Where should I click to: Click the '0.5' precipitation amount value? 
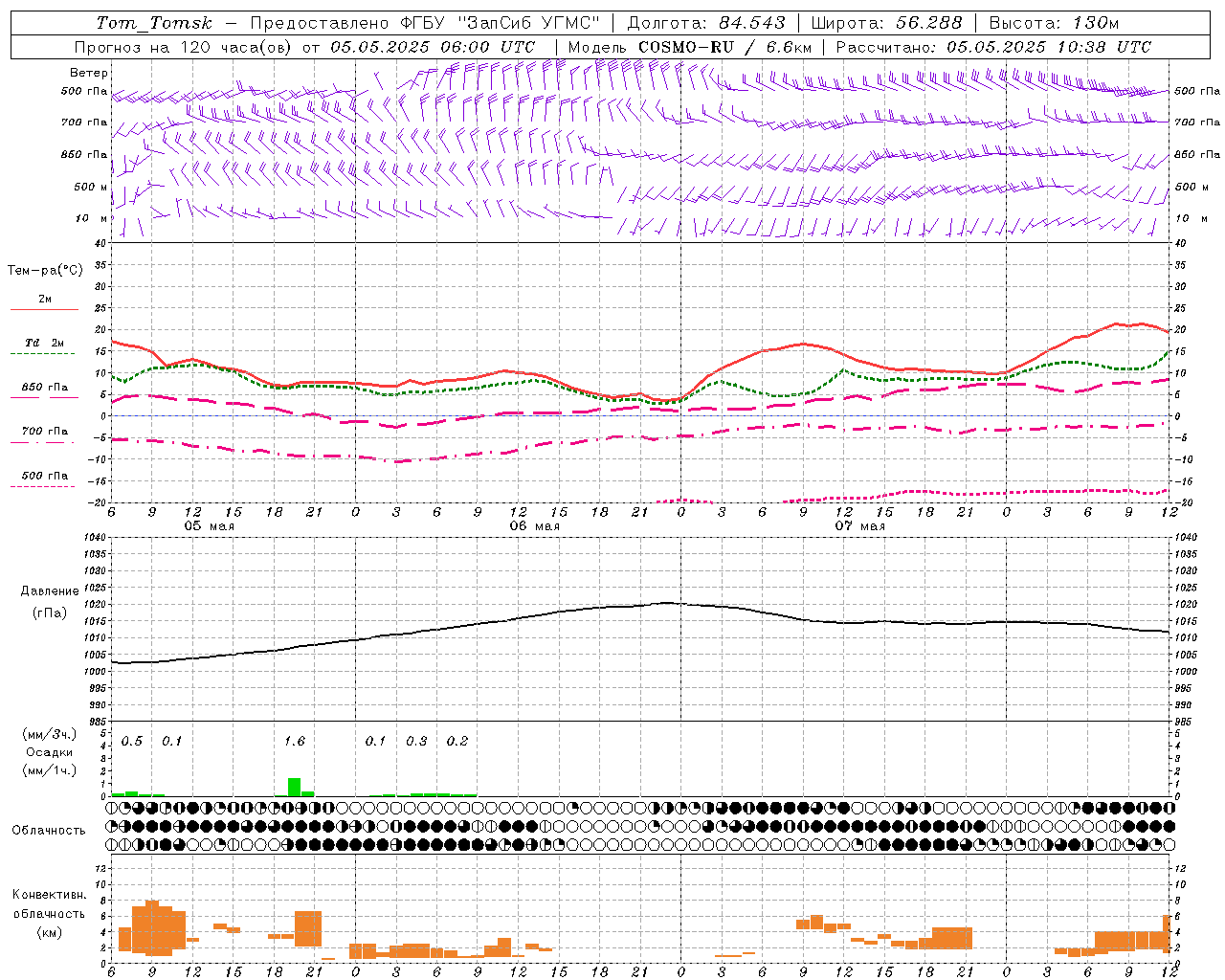tap(132, 742)
